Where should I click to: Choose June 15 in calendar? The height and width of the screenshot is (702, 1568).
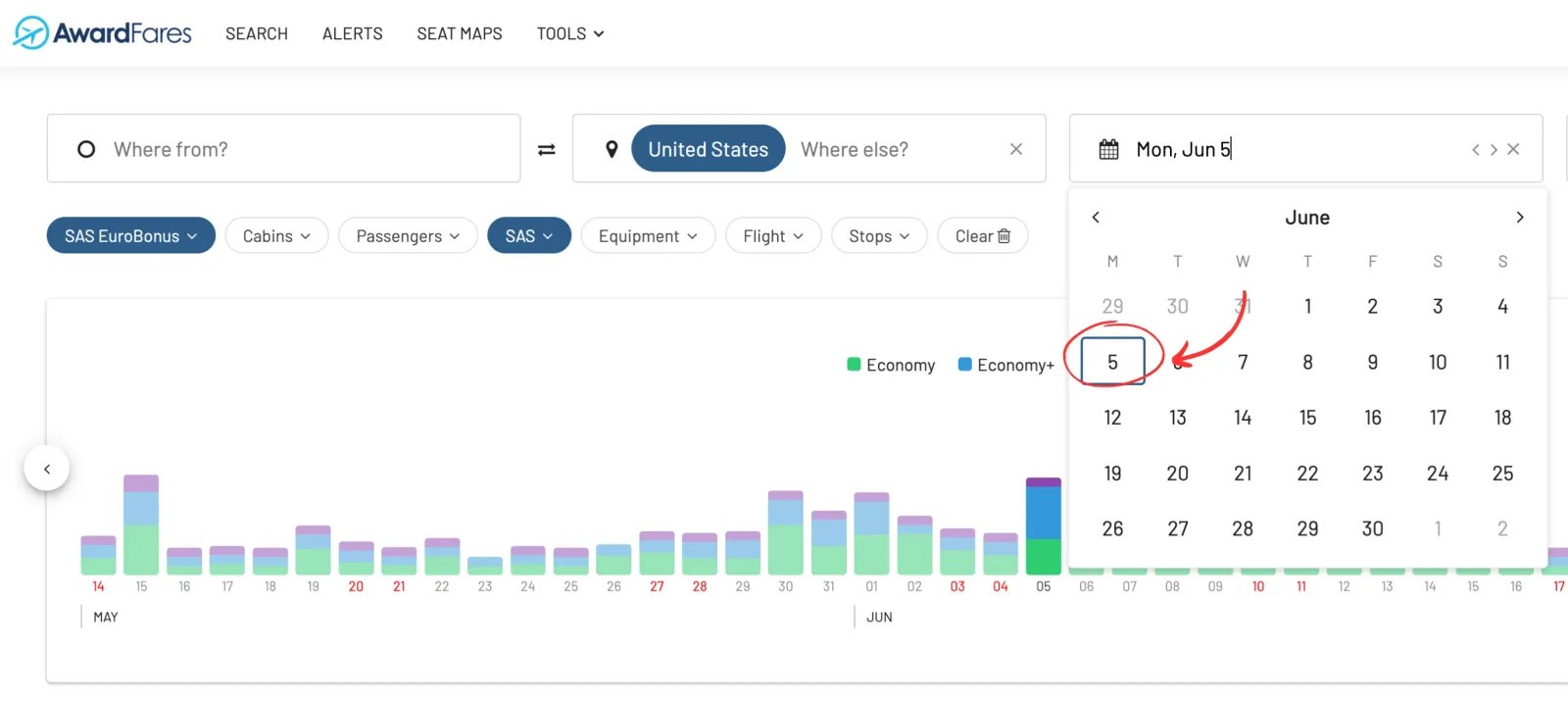pyautogui.click(x=1307, y=418)
